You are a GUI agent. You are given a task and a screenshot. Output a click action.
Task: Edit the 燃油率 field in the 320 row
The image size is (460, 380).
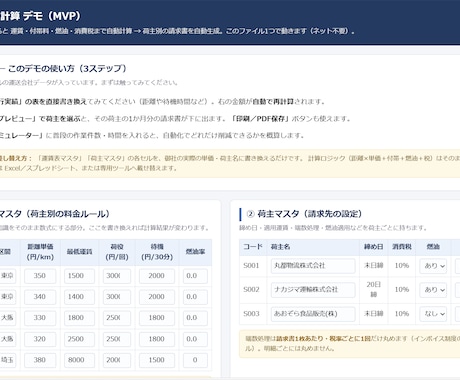click(x=195, y=339)
